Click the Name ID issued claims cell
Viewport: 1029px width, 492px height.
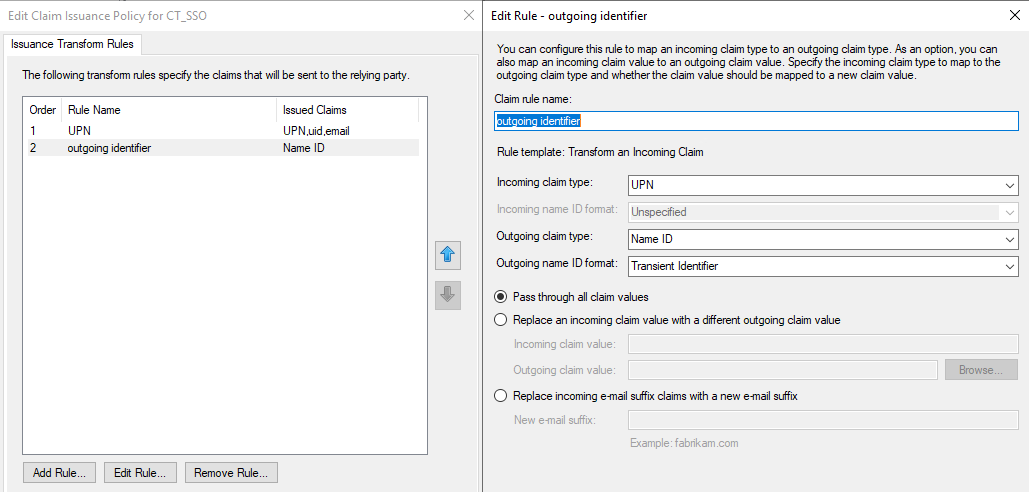click(x=303, y=148)
